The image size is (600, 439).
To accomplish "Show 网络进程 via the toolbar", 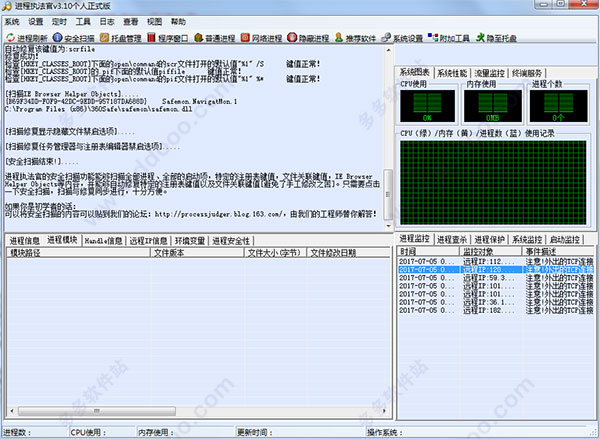I will pos(261,38).
